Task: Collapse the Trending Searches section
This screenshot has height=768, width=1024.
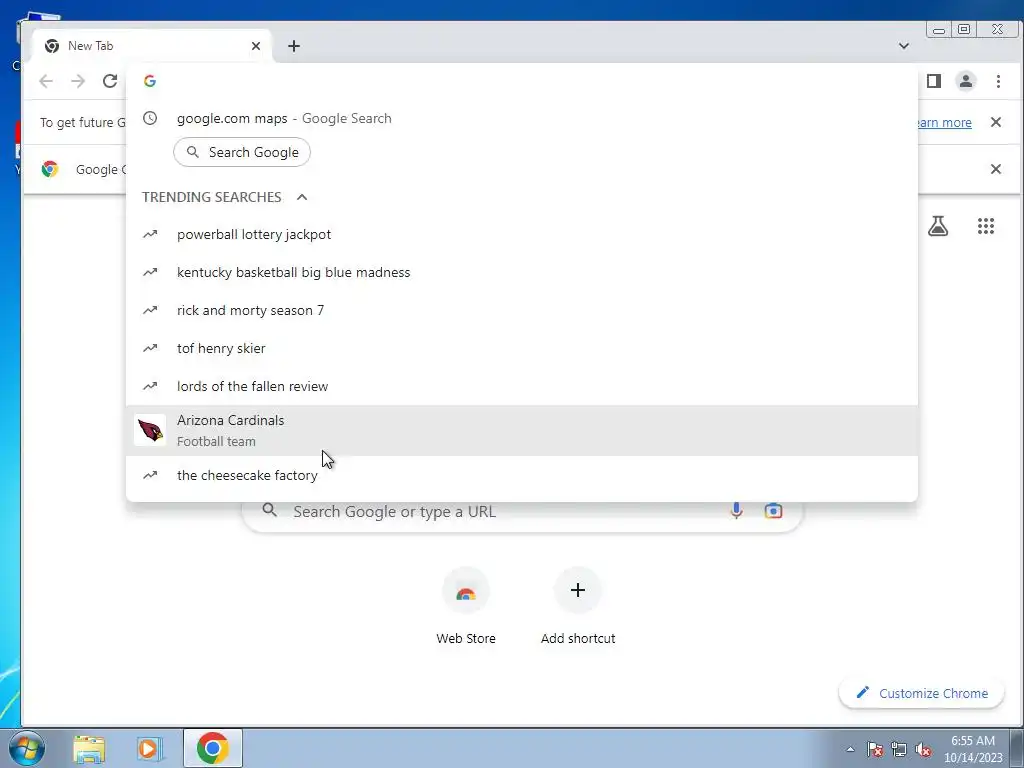Action: [302, 197]
